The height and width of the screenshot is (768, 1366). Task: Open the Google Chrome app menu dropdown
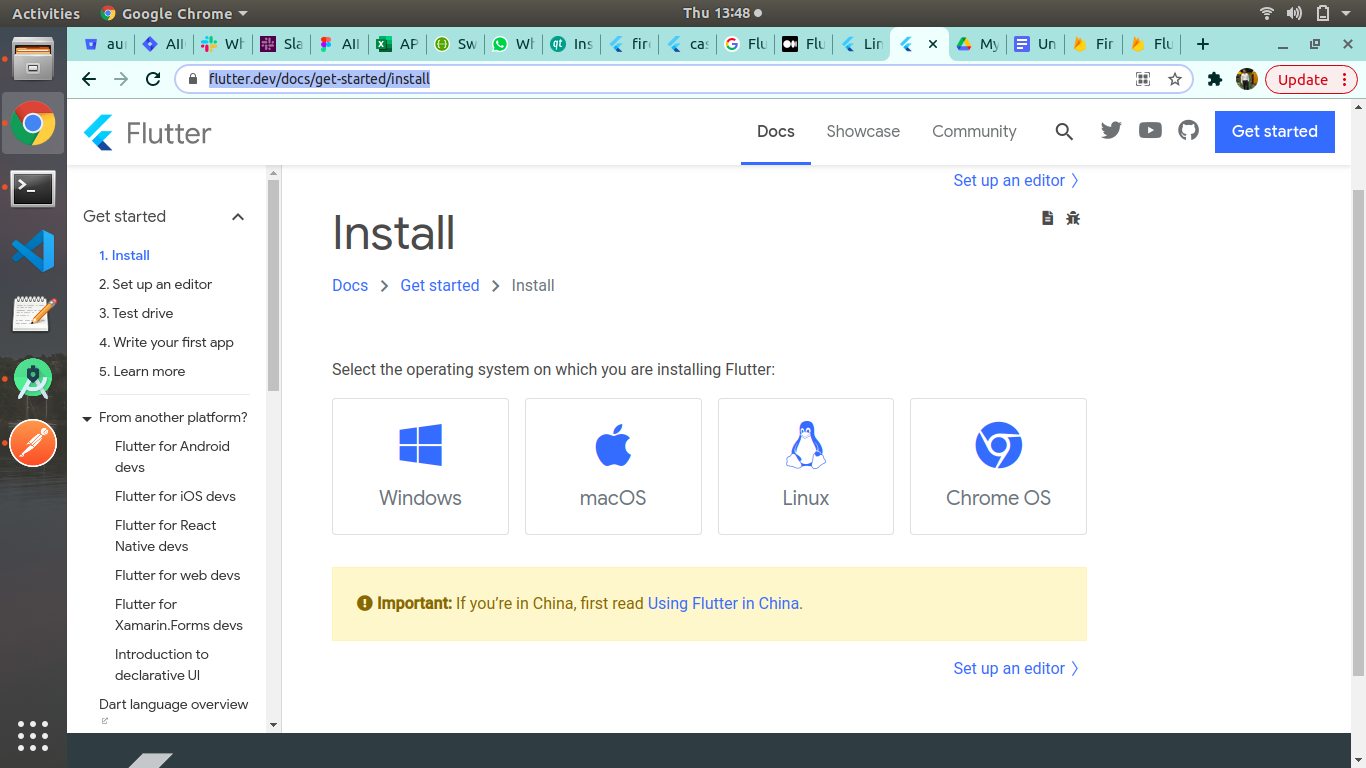174,14
